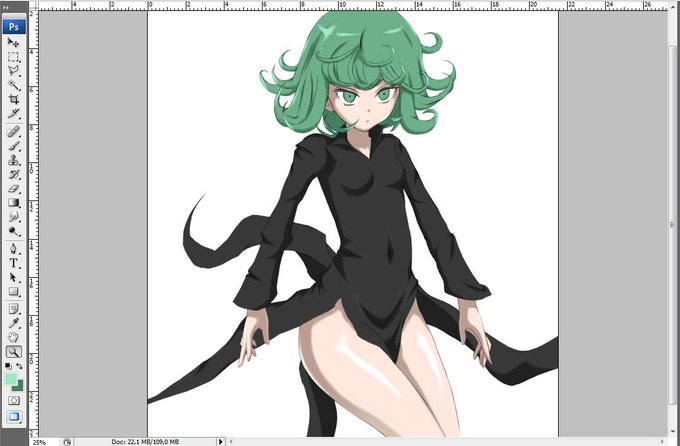Click the Doc: 22,1 MB/109,0 MB readout
Viewport: 680px width, 446px height.
pos(145,442)
